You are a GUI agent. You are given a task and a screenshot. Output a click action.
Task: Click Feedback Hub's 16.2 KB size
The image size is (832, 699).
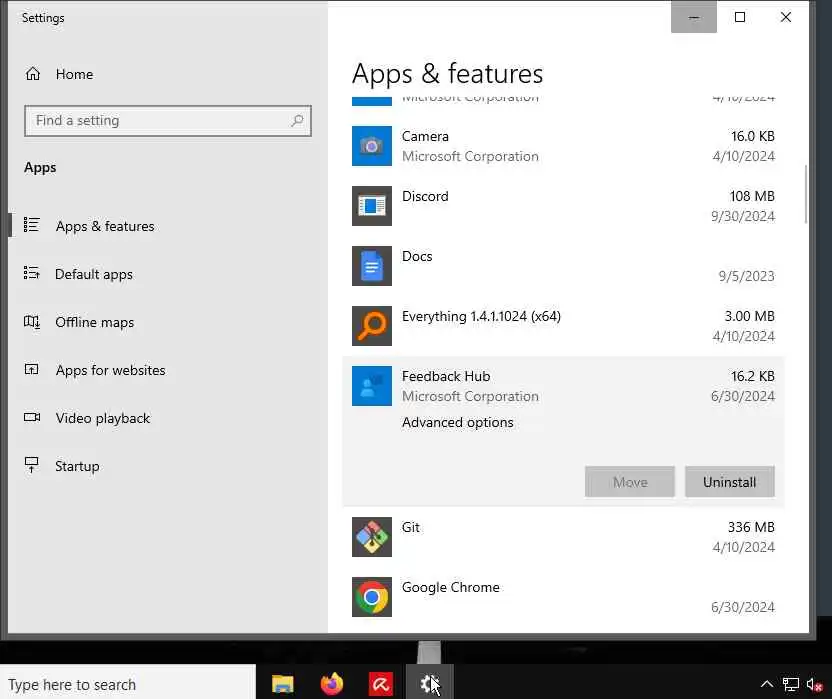(752, 376)
